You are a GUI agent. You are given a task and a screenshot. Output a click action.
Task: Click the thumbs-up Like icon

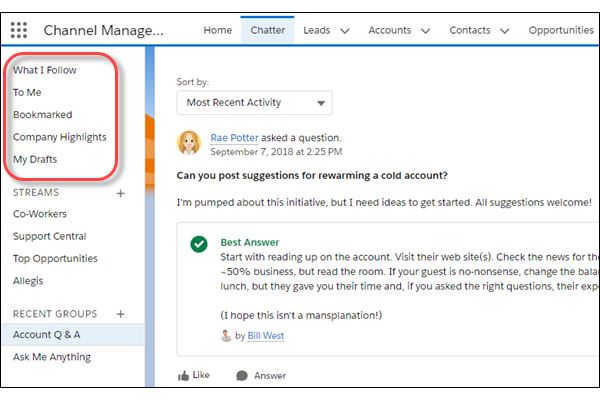(x=184, y=376)
